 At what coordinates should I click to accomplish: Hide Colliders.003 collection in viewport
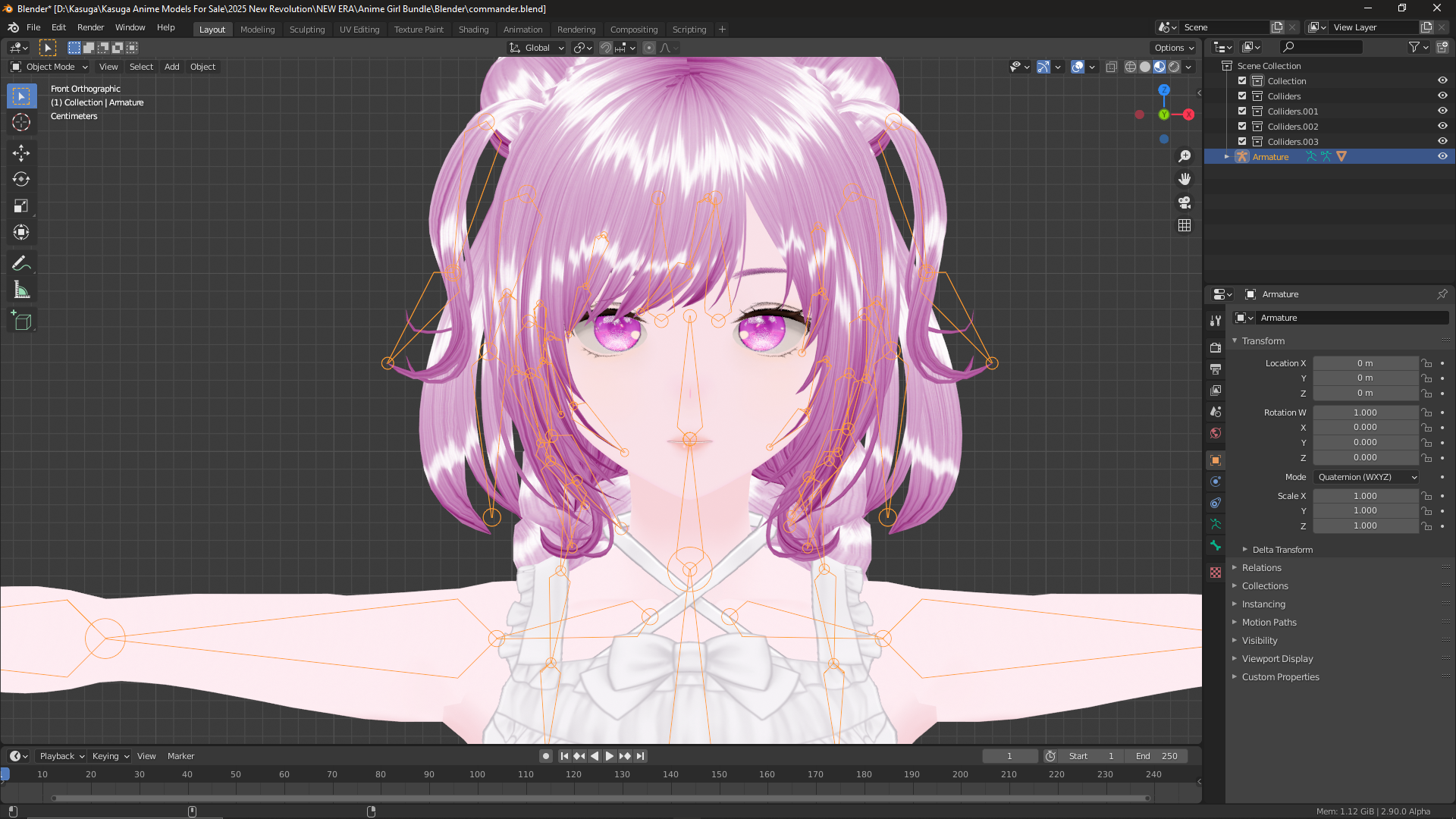pos(1442,142)
